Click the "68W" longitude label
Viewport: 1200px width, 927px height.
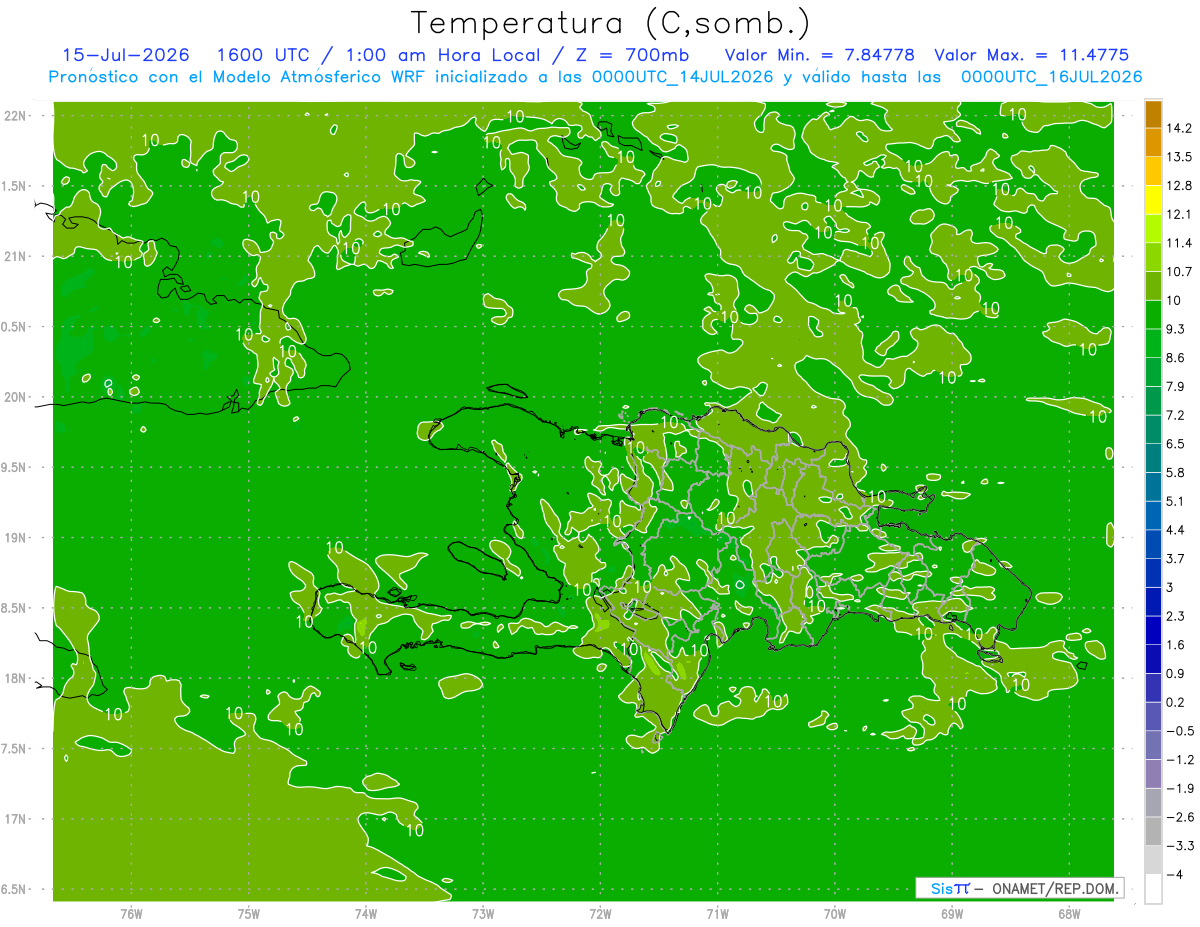[x=1069, y=914]
